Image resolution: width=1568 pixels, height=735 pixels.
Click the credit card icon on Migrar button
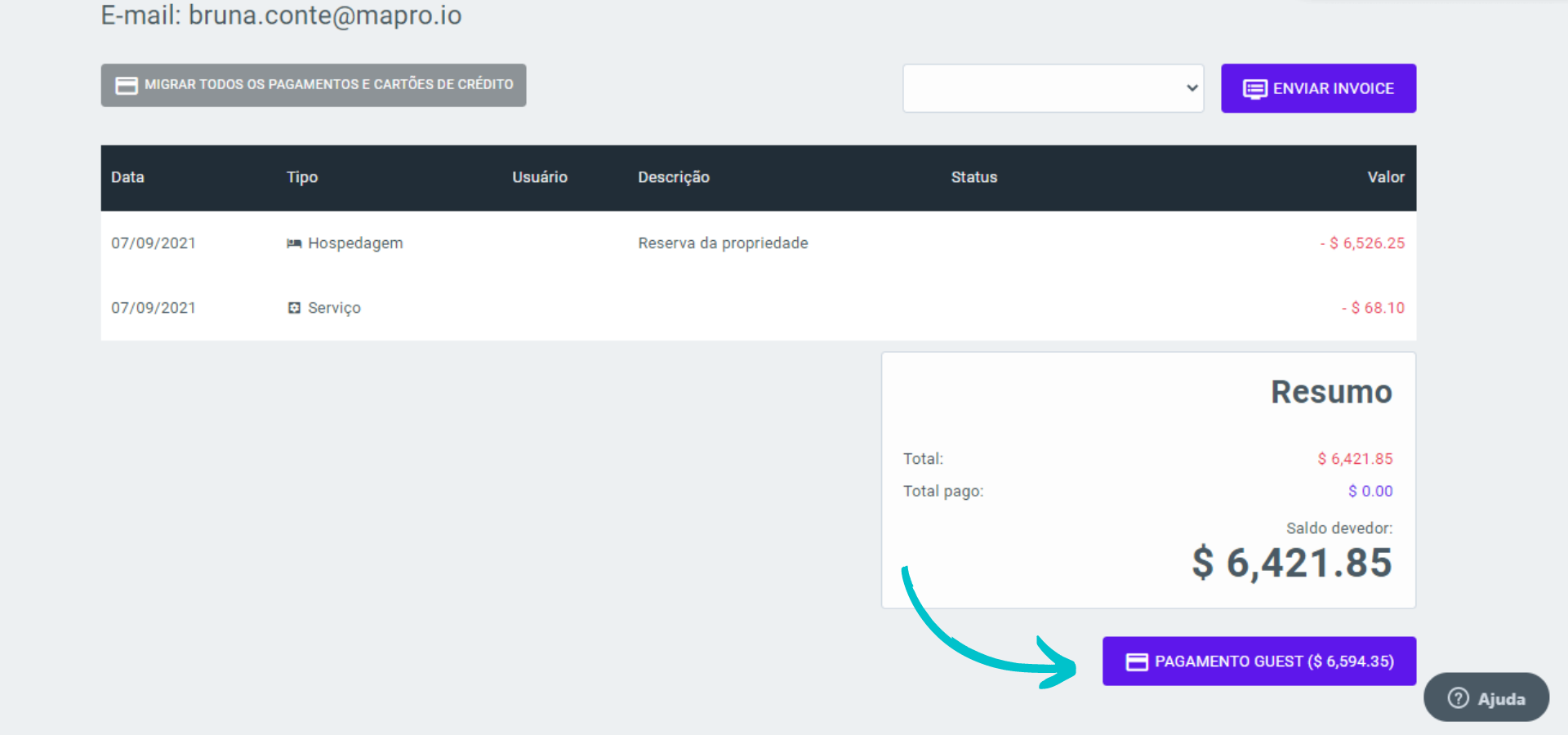click(x=127, y=85)
